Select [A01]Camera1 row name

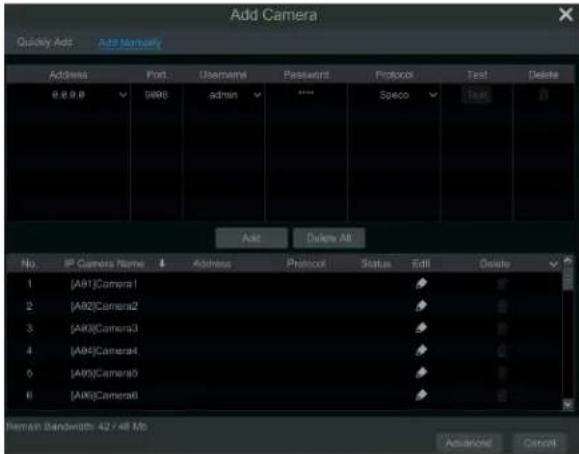point(104,284)
